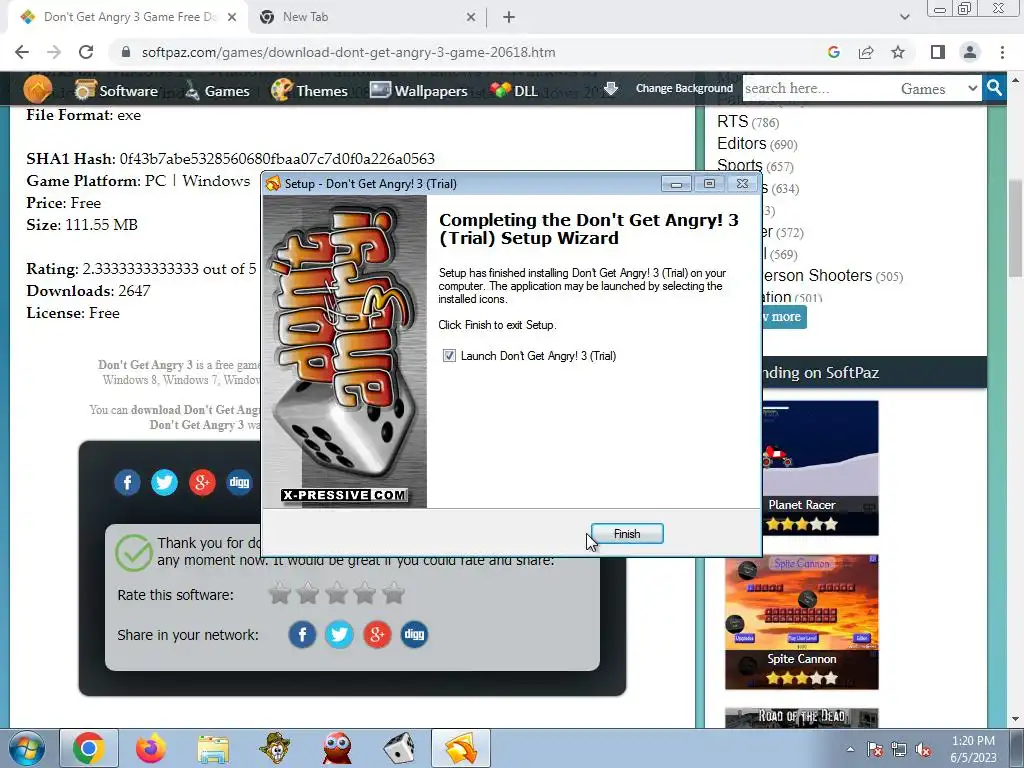Share on Google Plus in Share in your network
This screenshot has height=768, width=1024.
377,634
